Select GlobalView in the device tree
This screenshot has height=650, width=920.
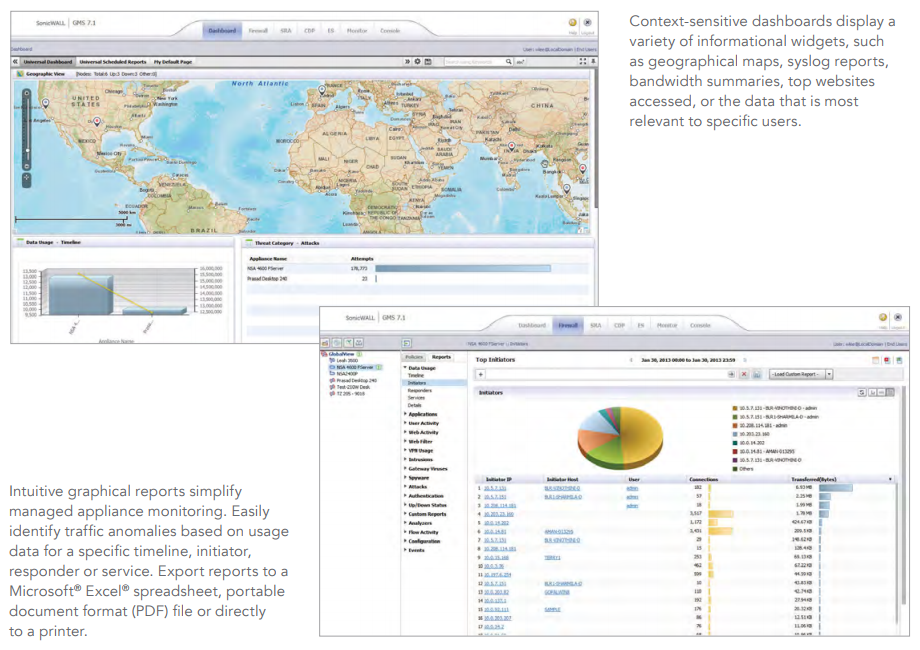(x=341, y=354)
